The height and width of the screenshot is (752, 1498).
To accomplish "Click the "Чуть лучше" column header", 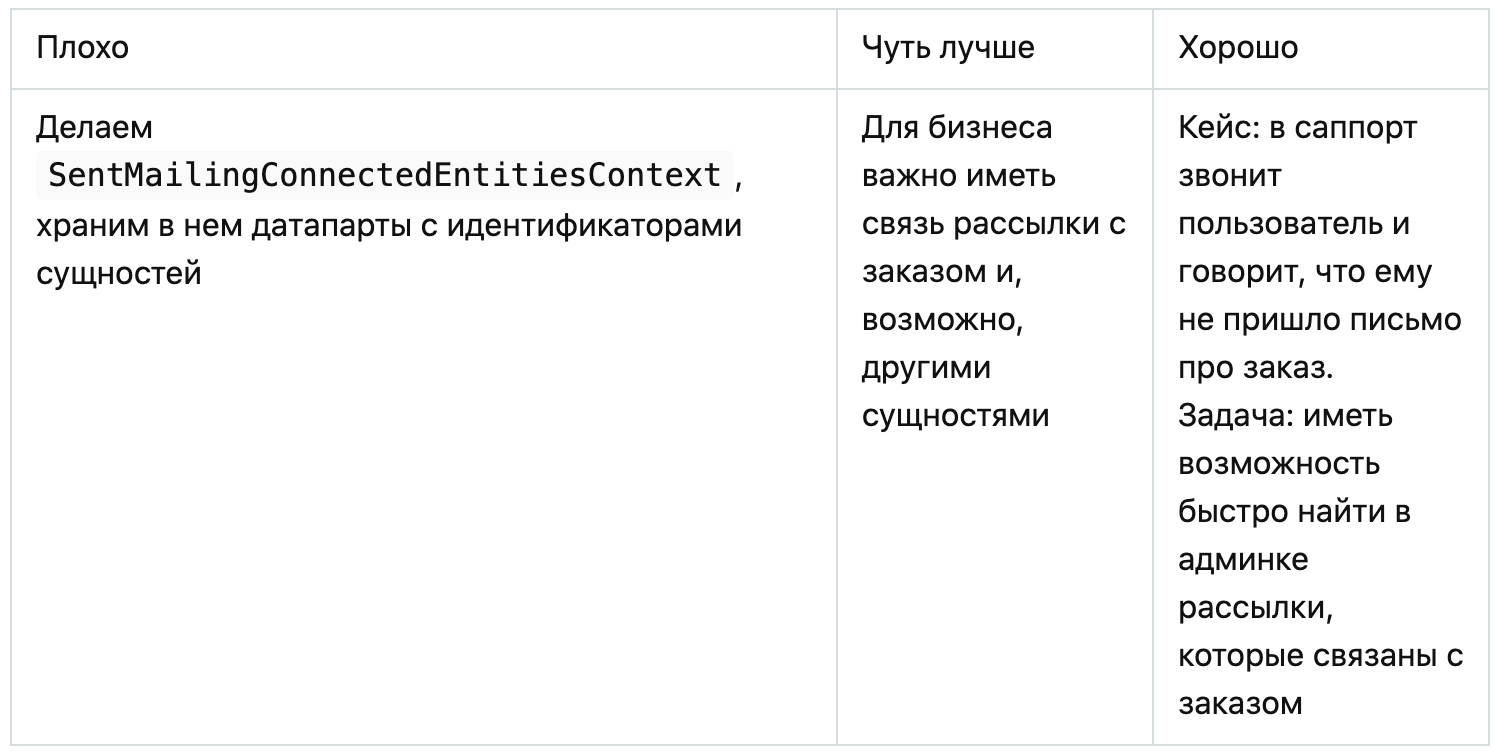I will tap(948, 47).
